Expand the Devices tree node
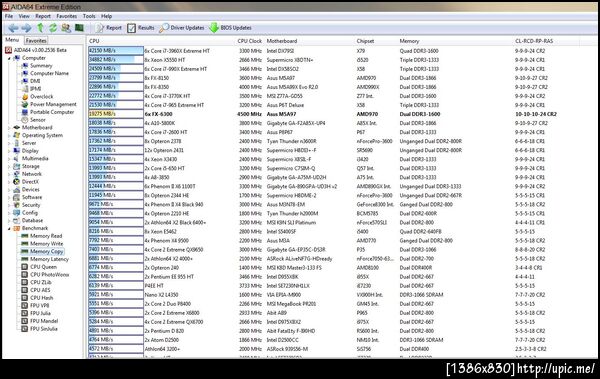This screenshot has width=600, height=379. tap(9, 190)
